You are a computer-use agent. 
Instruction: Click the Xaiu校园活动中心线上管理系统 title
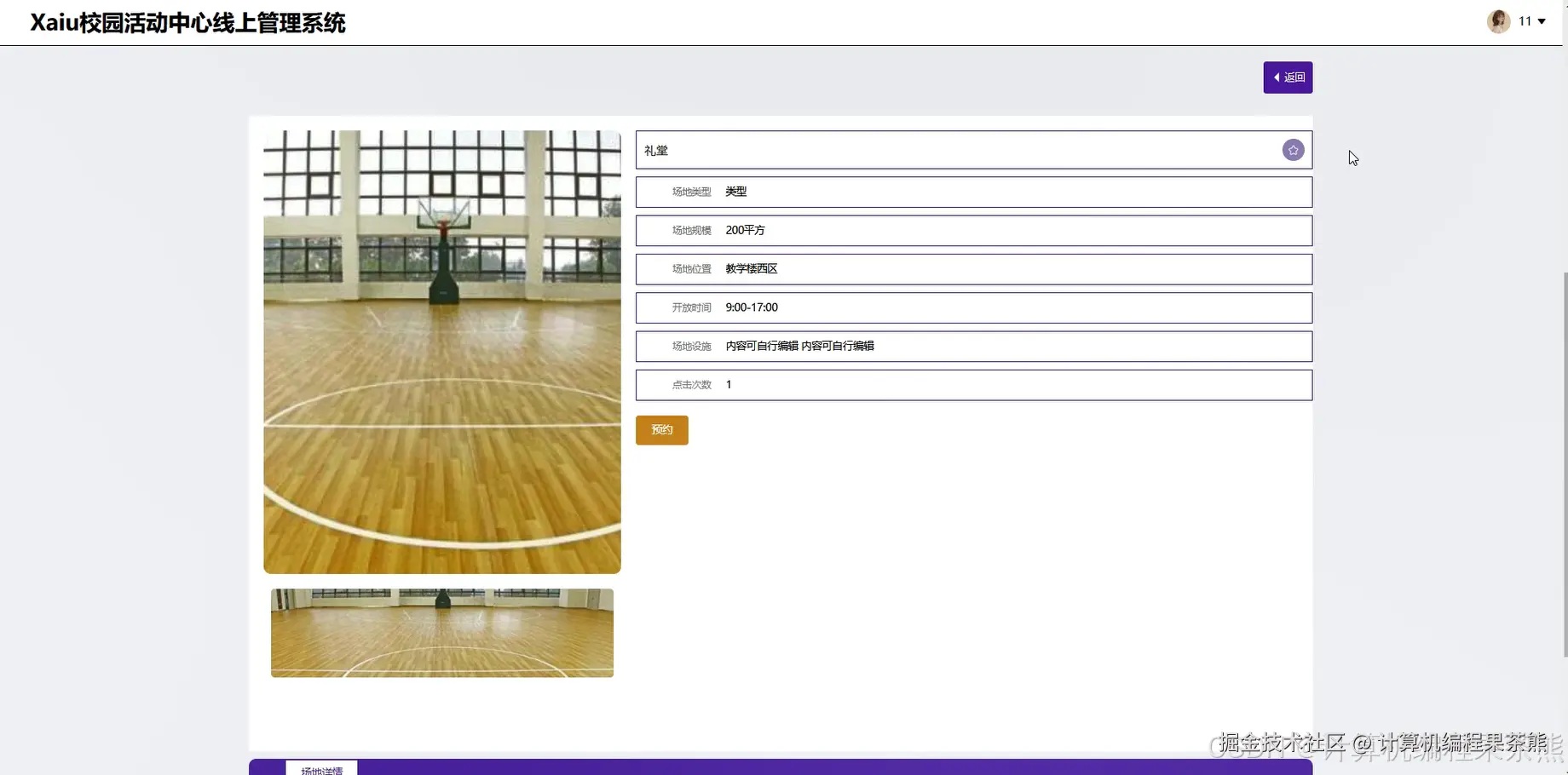(x=187, y=23)
